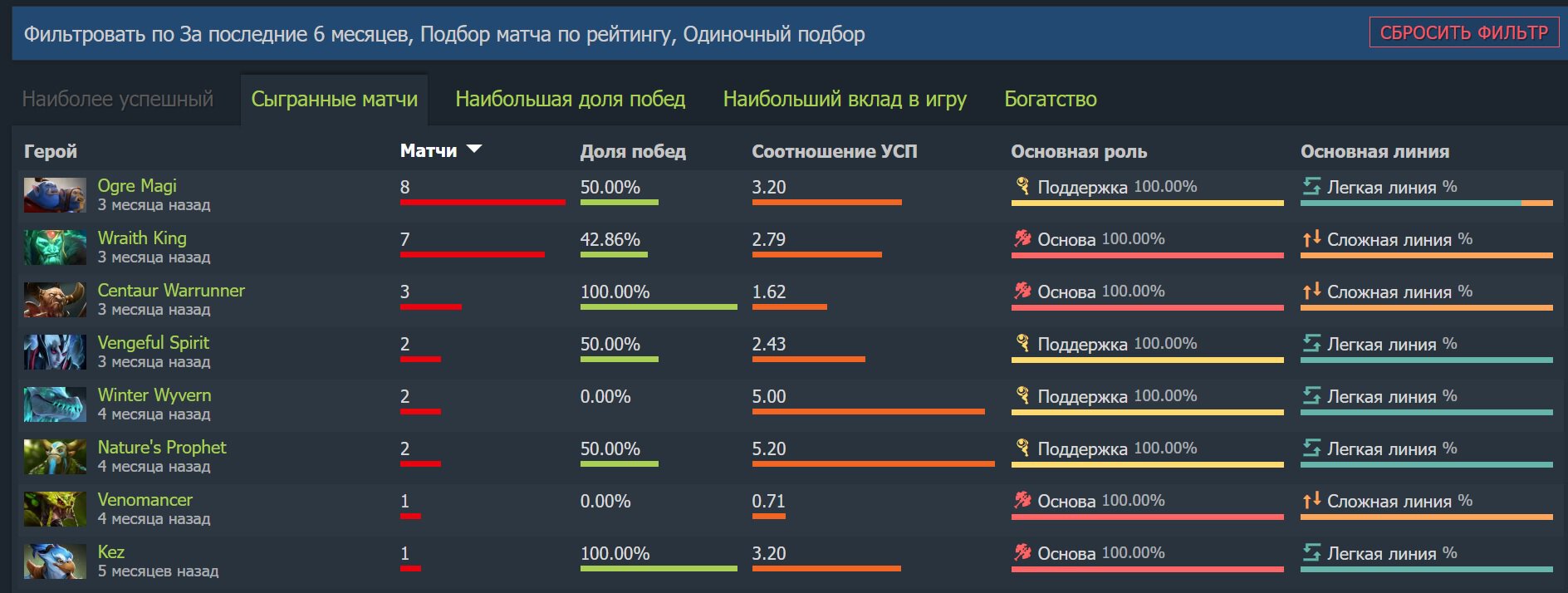The width and height of the screenshot is (1568, 593).
Task: Click the core role icon in Kez row
Action: (1022, 552)
